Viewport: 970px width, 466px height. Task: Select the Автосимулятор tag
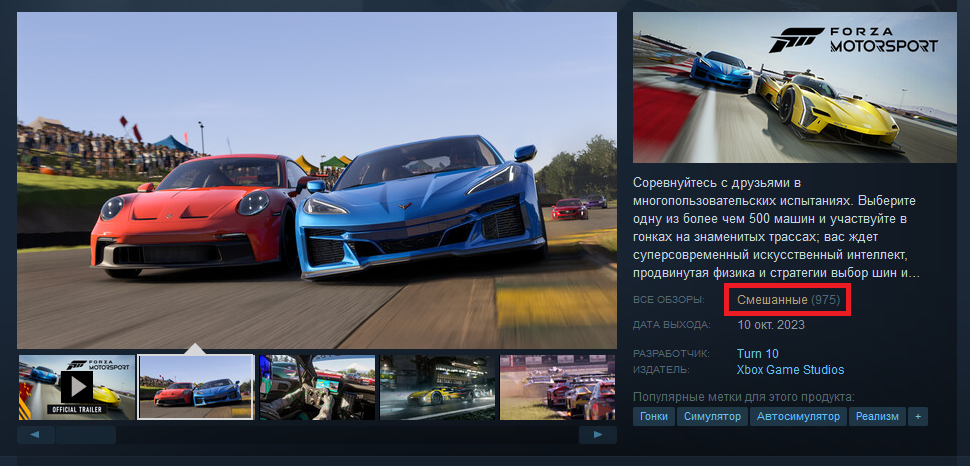pos(798,416)
